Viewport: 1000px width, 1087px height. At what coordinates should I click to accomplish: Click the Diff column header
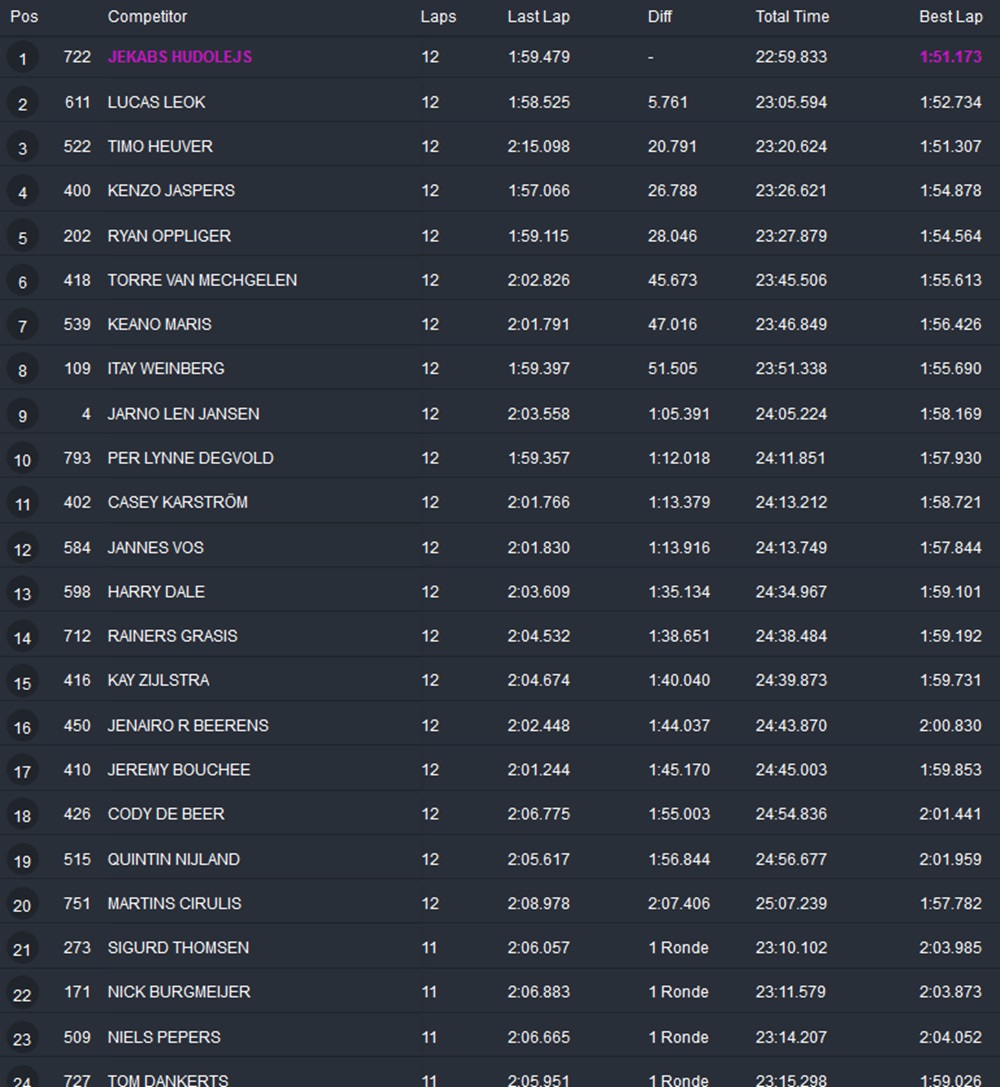coord(660,17)
